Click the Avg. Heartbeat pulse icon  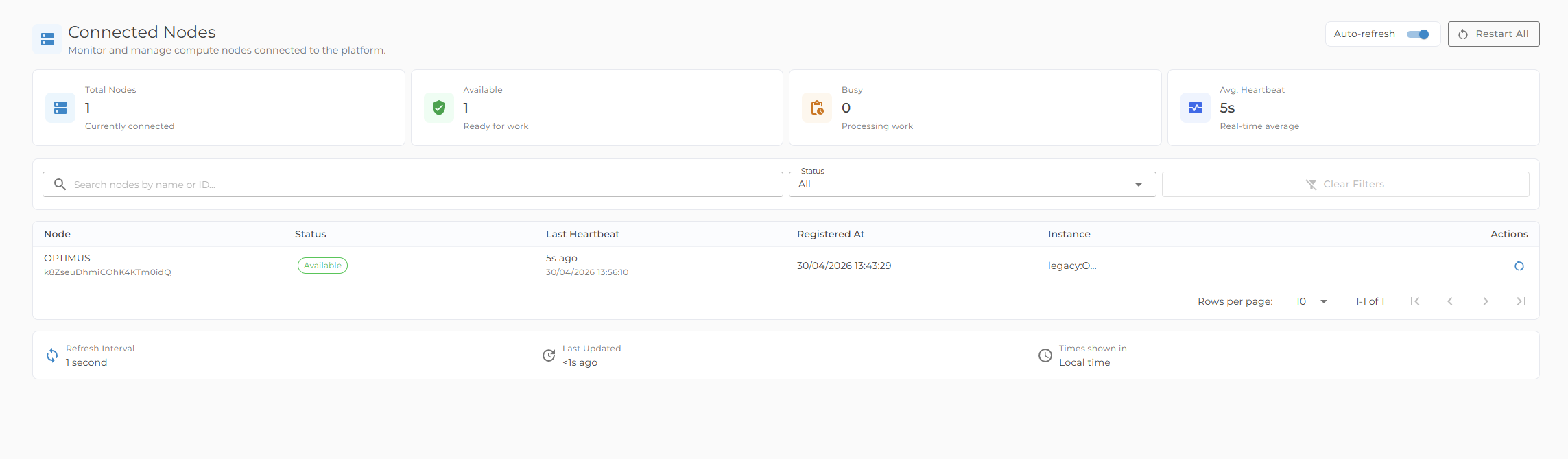tap(1196, 108)
